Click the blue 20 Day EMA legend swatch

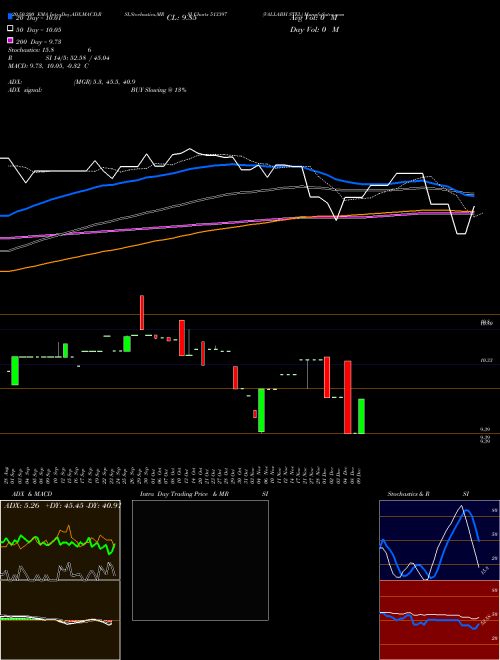coord(10,16)
